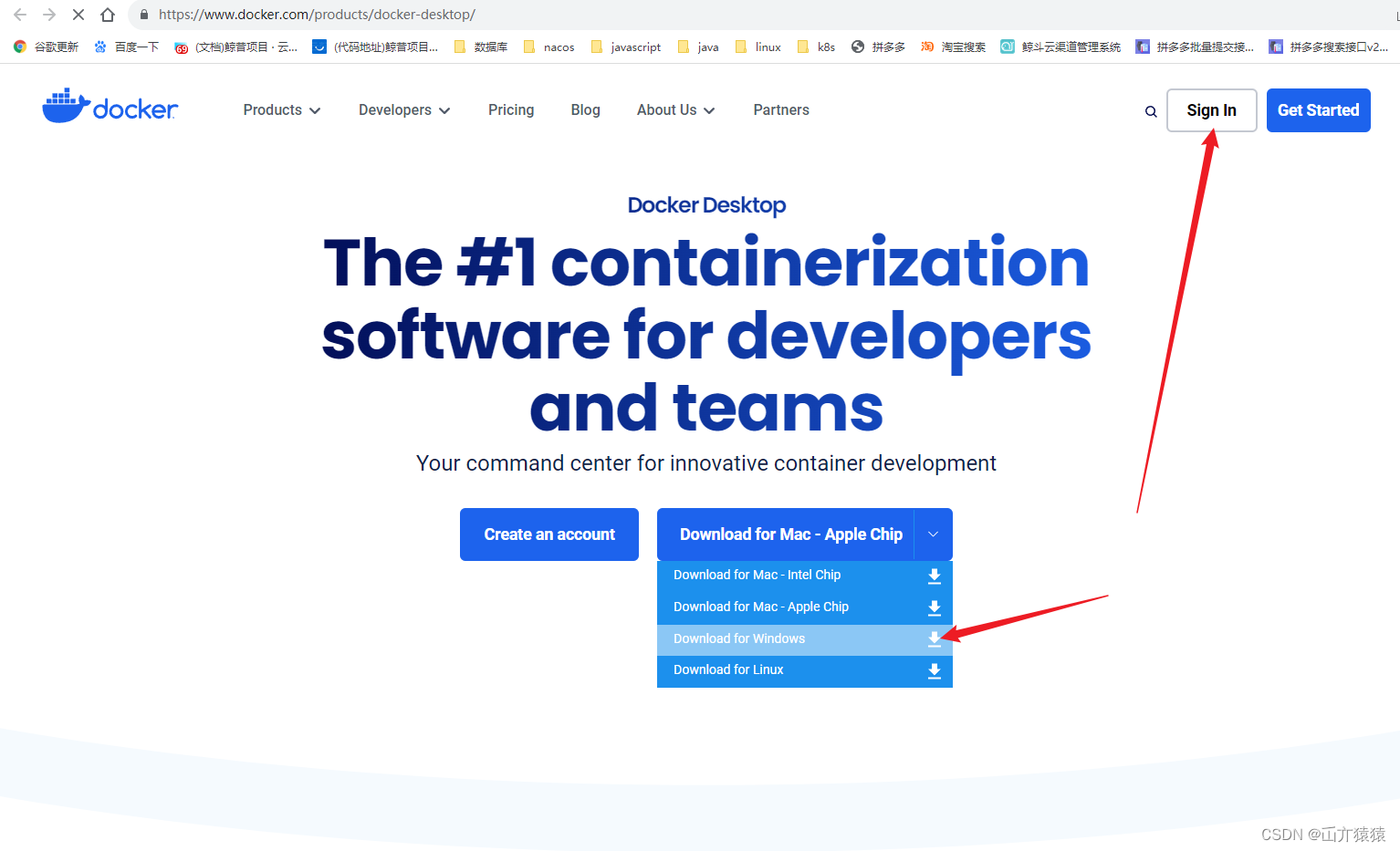Choose Download for Linux
Viewport: 1400px width, 851px height.
pyautogui.click(x=805, y=670)
